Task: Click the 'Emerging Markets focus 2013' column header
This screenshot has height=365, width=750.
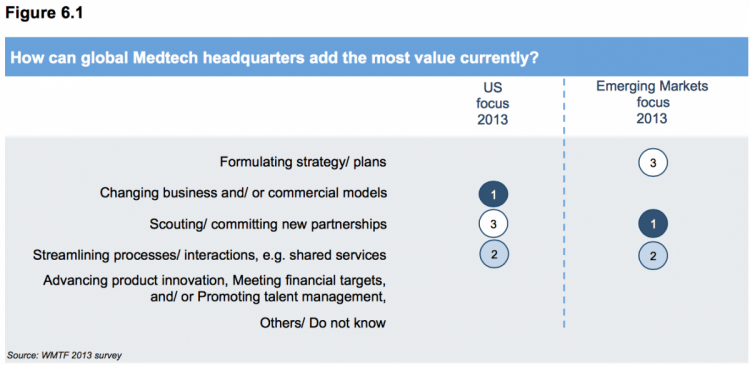Action: point(652,103)
